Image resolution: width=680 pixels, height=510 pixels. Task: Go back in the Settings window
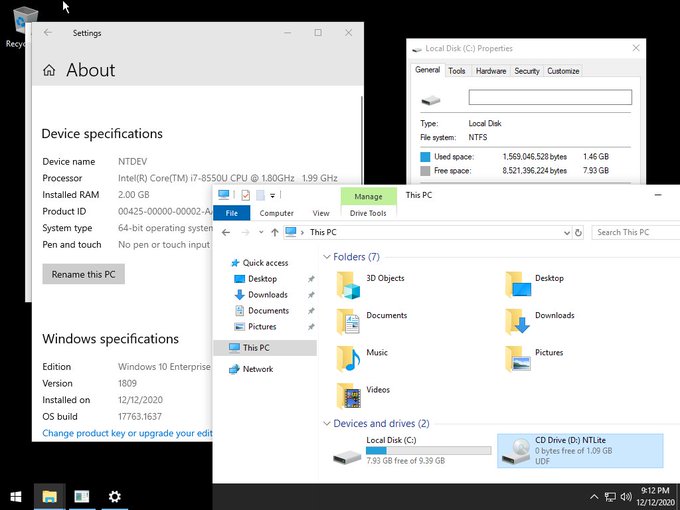point(48,33)
